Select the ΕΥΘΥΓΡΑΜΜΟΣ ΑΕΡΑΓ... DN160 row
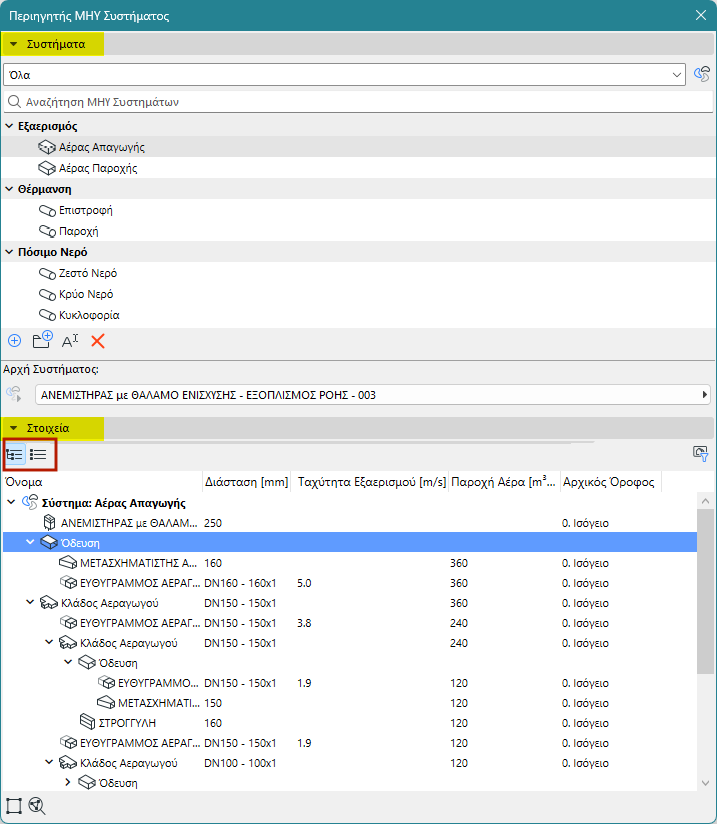The image size is (717, 824). [x=350, y=583]
